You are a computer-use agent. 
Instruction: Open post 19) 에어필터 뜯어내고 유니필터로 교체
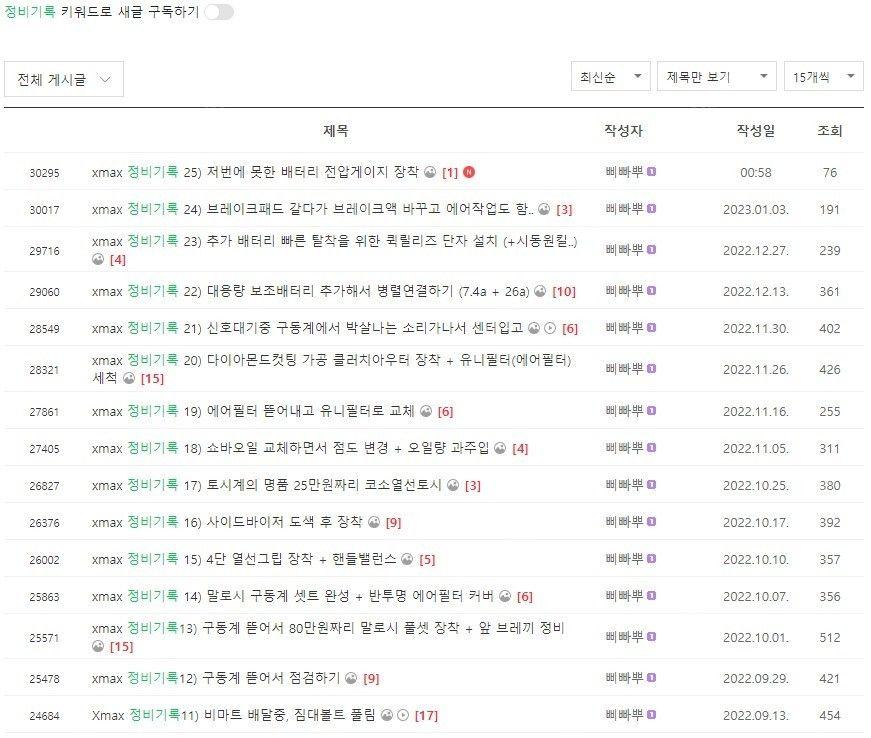click(253, 411)
